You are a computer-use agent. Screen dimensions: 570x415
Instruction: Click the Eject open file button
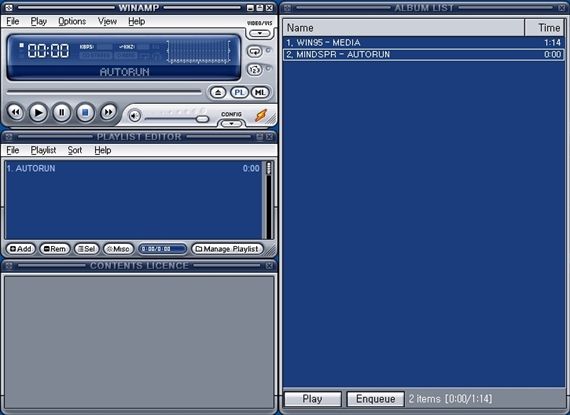click(218, 92)
